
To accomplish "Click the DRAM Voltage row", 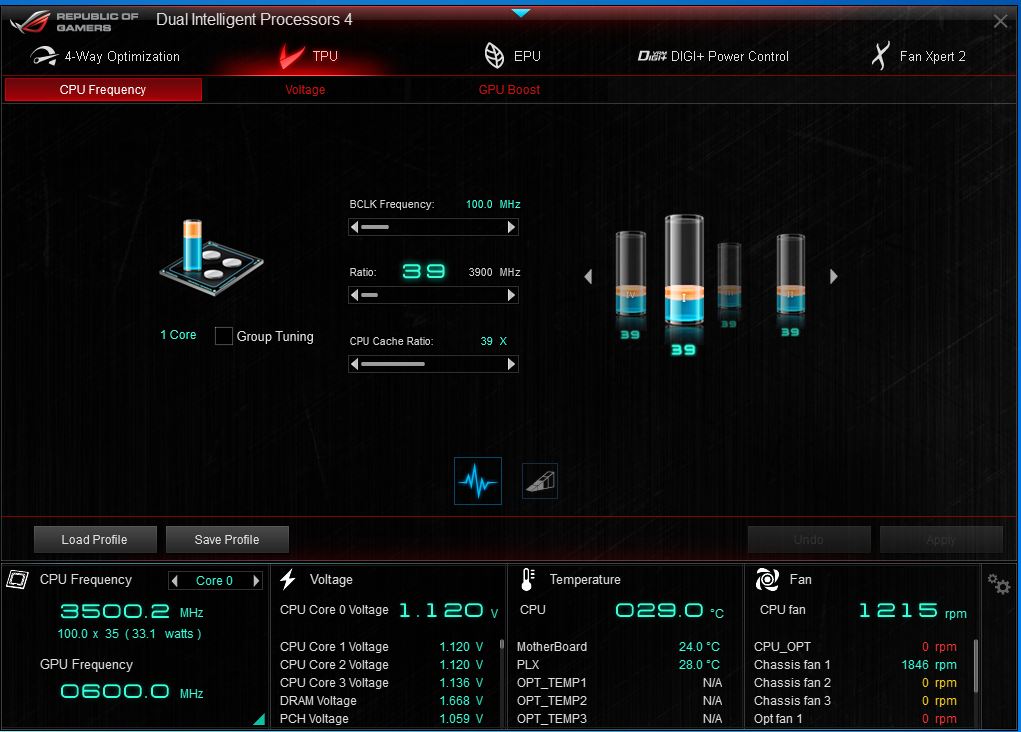I will (x=382, y=701).
